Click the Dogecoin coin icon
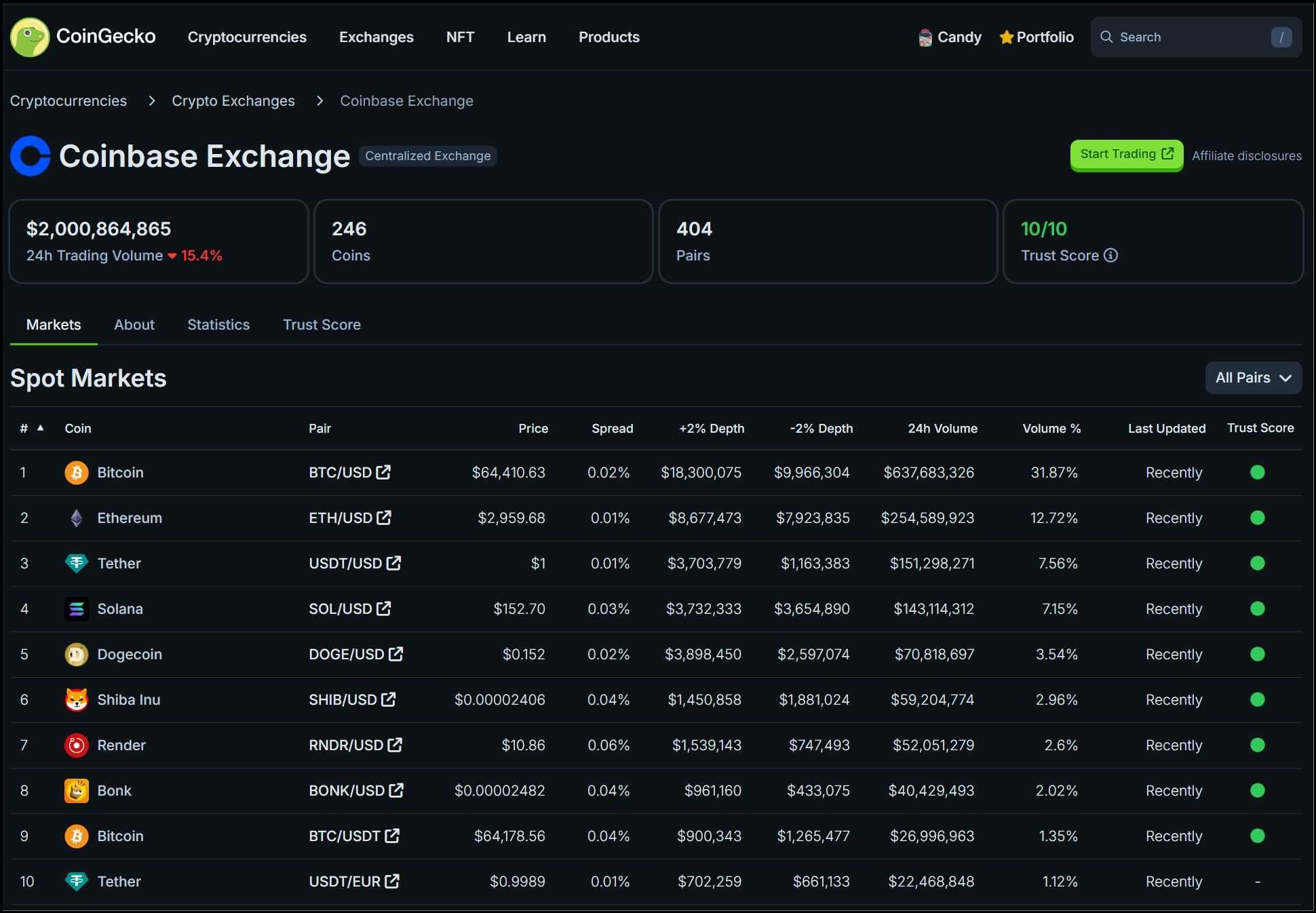Viewport: 1316px width, 913px height. pyautogui.click(x=77, y=655)
